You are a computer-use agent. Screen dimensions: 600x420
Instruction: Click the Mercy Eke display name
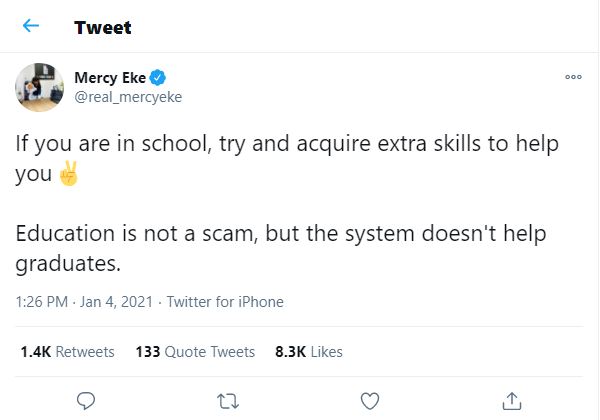110,78
